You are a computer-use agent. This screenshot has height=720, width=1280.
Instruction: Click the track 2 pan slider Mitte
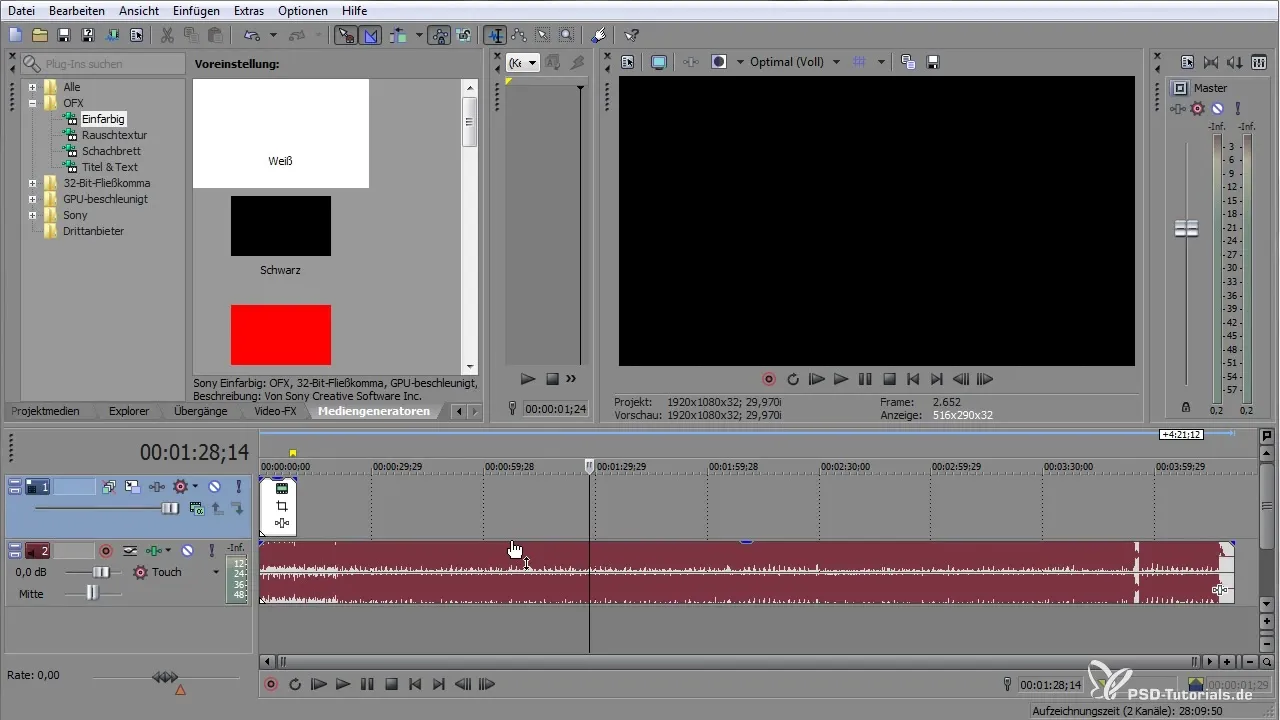(x=92, y=593)
